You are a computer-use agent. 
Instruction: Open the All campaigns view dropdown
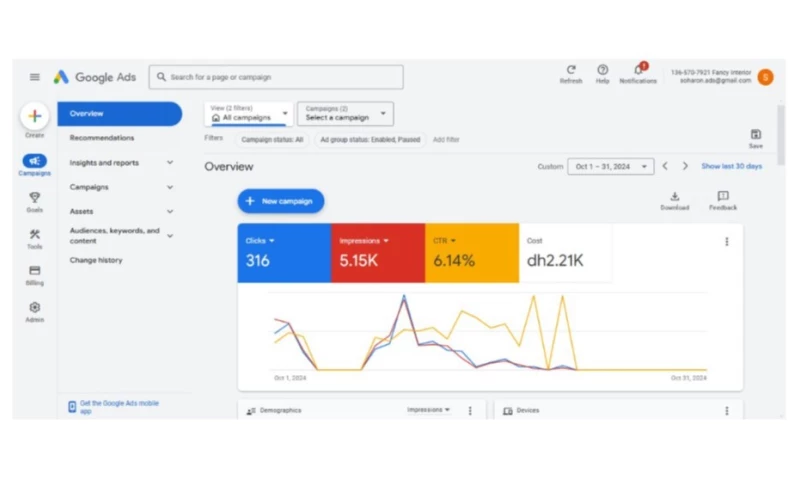(249, 114)
